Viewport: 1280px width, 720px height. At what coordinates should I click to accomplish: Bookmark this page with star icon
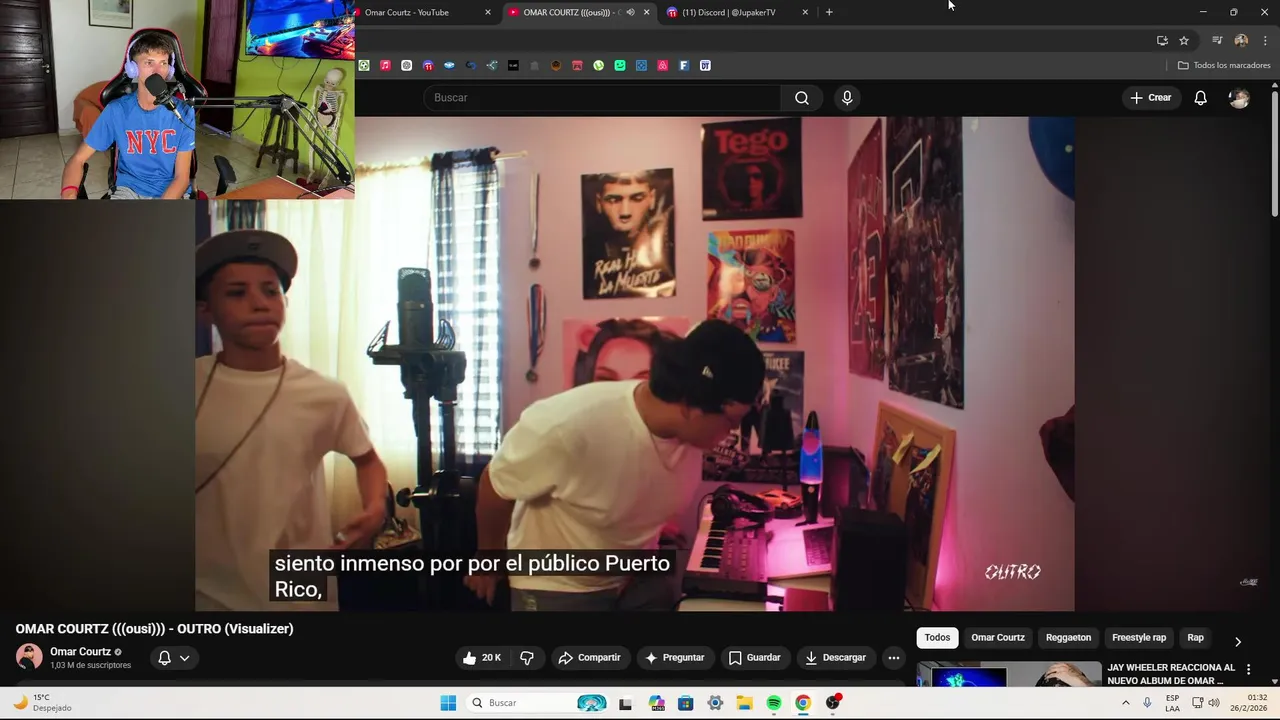click(1184, 40)
